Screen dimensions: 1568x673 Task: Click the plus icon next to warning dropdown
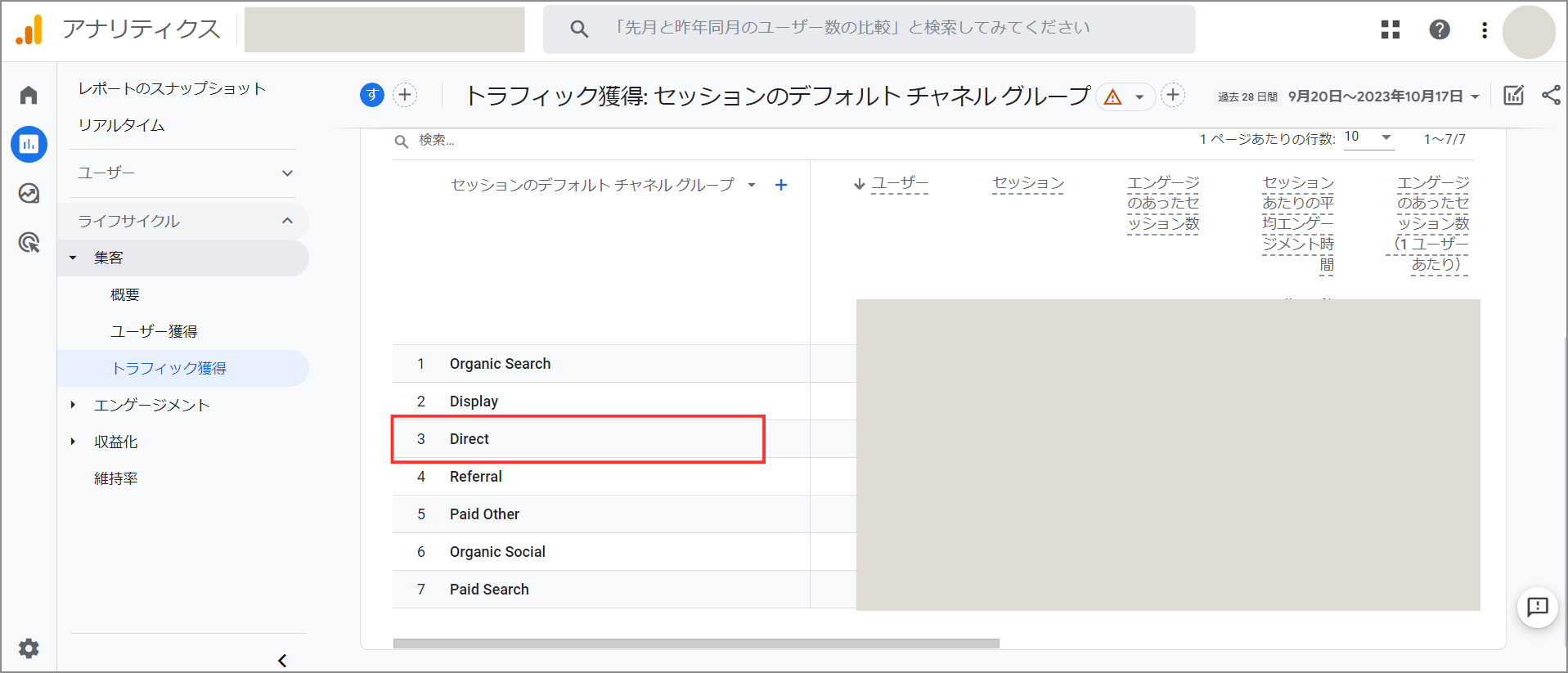click(x=1173, y=95)
